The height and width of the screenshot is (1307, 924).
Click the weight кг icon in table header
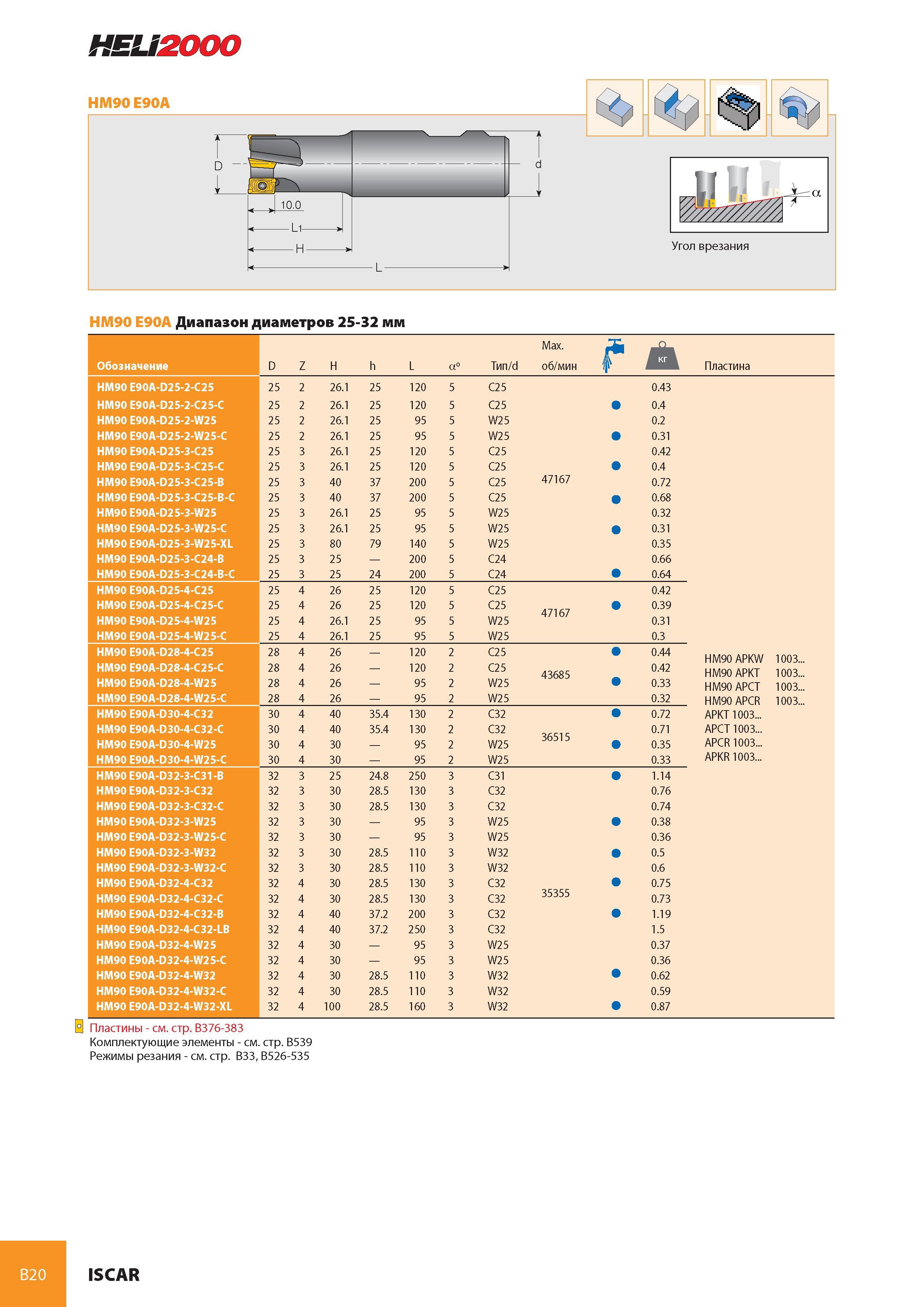click(x=662, y=356)
